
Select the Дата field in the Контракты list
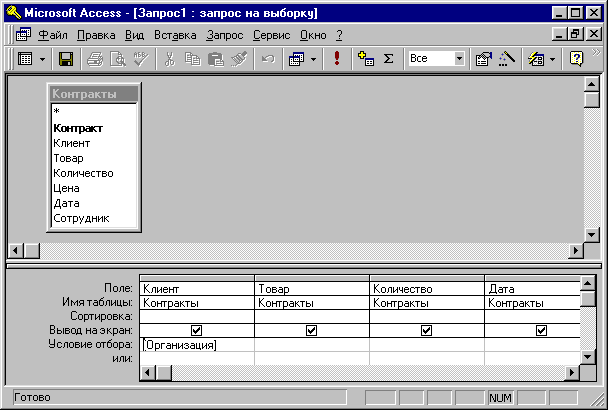point(94,203)
